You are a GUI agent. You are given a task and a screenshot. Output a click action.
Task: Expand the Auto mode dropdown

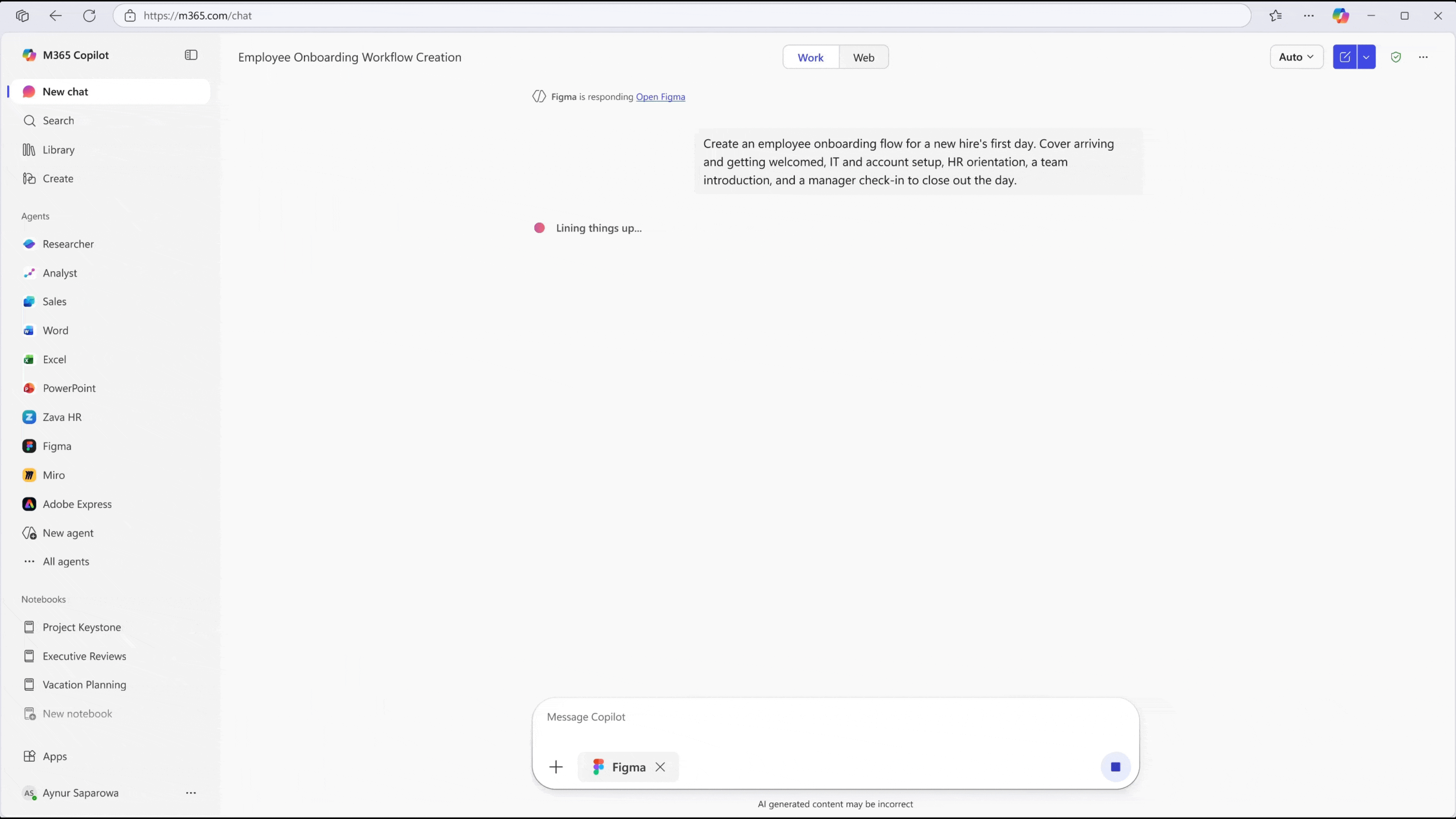click(x=1296, y=57)
